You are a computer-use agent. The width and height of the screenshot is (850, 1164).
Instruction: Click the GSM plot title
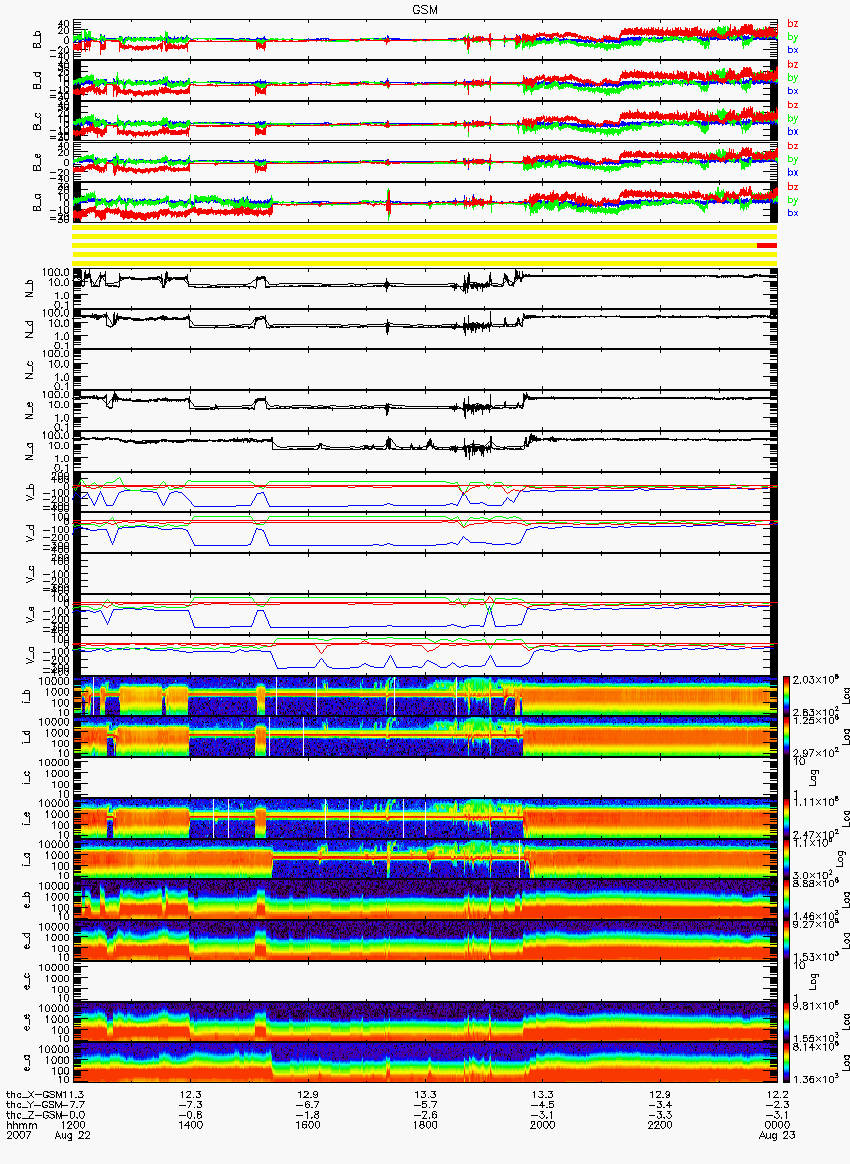[425, 9]
